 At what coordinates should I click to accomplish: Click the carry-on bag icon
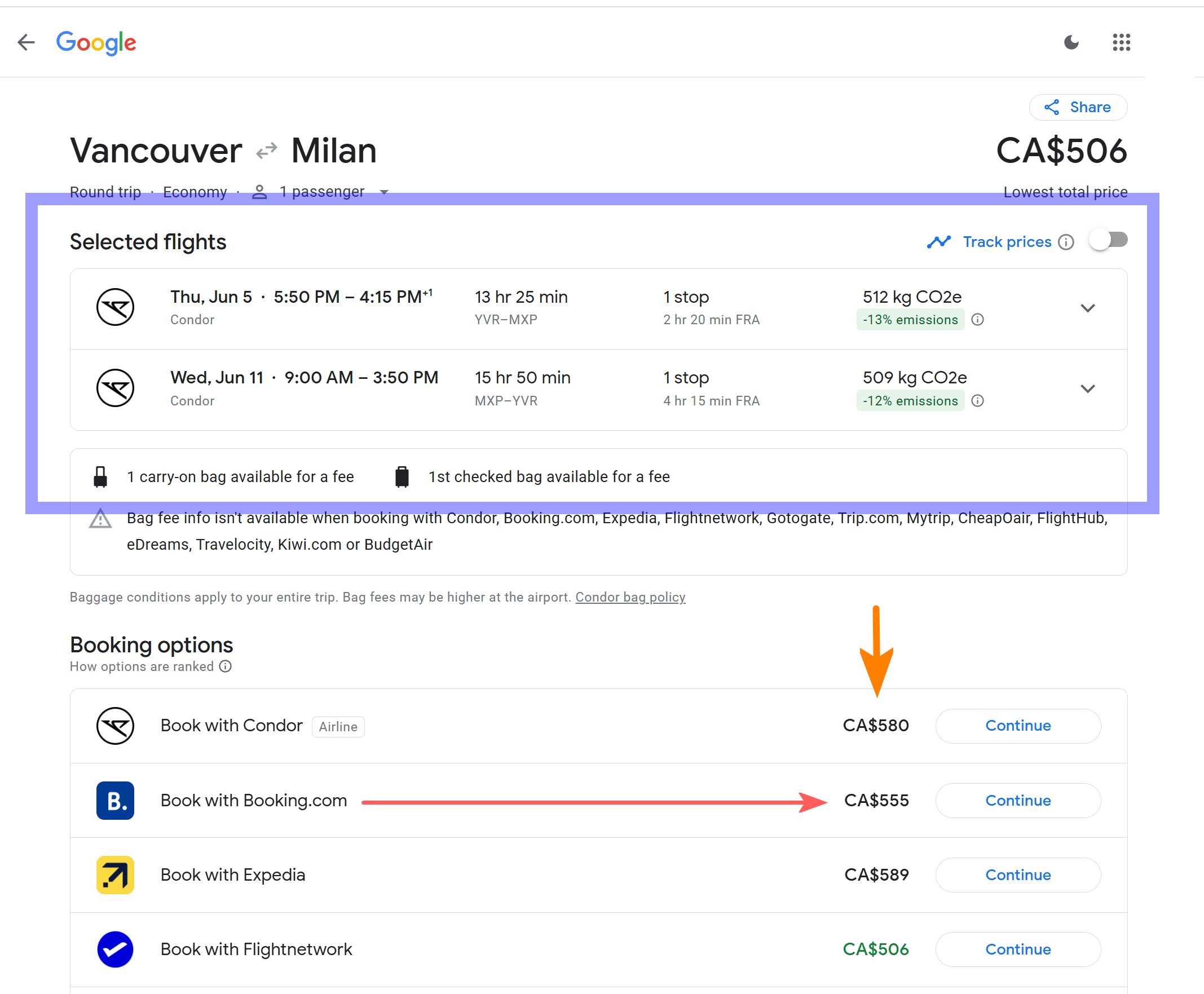coord(100,476)
